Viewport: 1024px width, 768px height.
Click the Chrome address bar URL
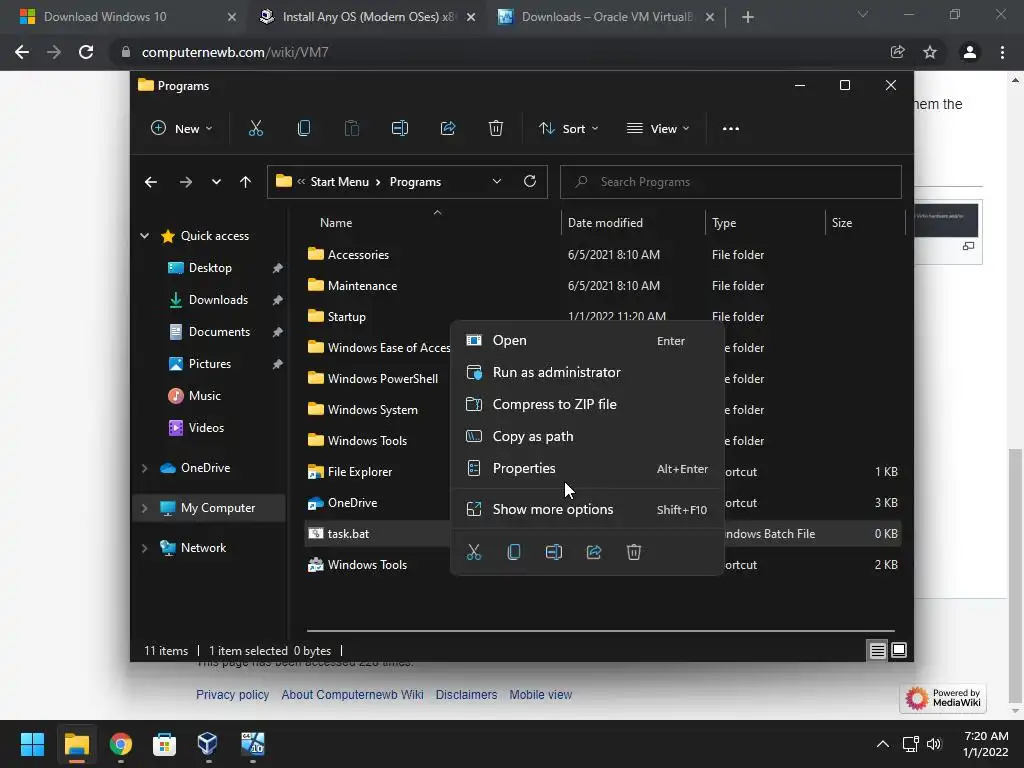(x=234, y=52)
